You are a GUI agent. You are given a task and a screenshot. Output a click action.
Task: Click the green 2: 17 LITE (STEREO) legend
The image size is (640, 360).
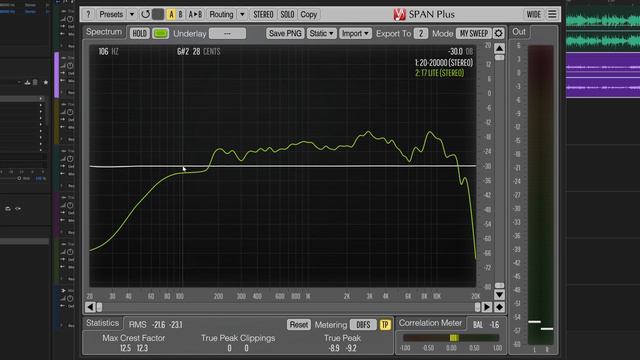440,73
